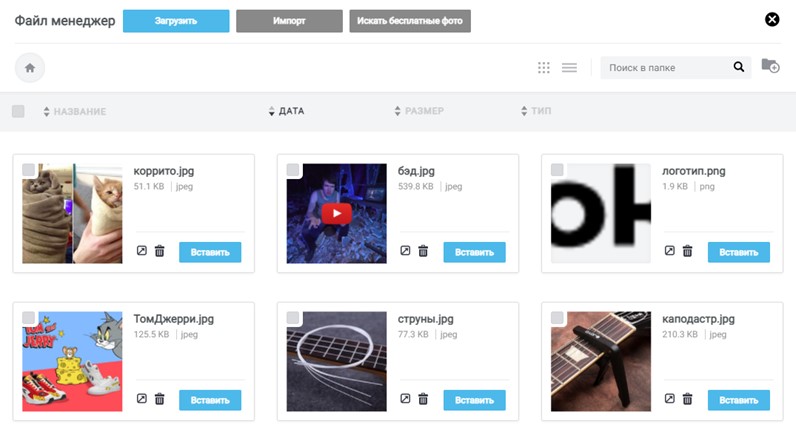Select the коррито.jpg checkbox

point(29,170)
